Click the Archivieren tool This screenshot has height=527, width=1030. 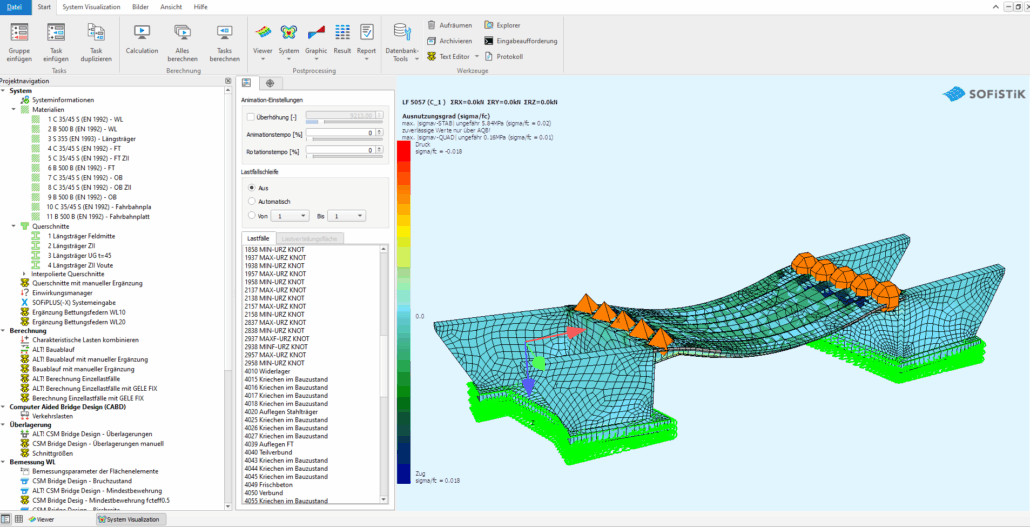[449, 41]
